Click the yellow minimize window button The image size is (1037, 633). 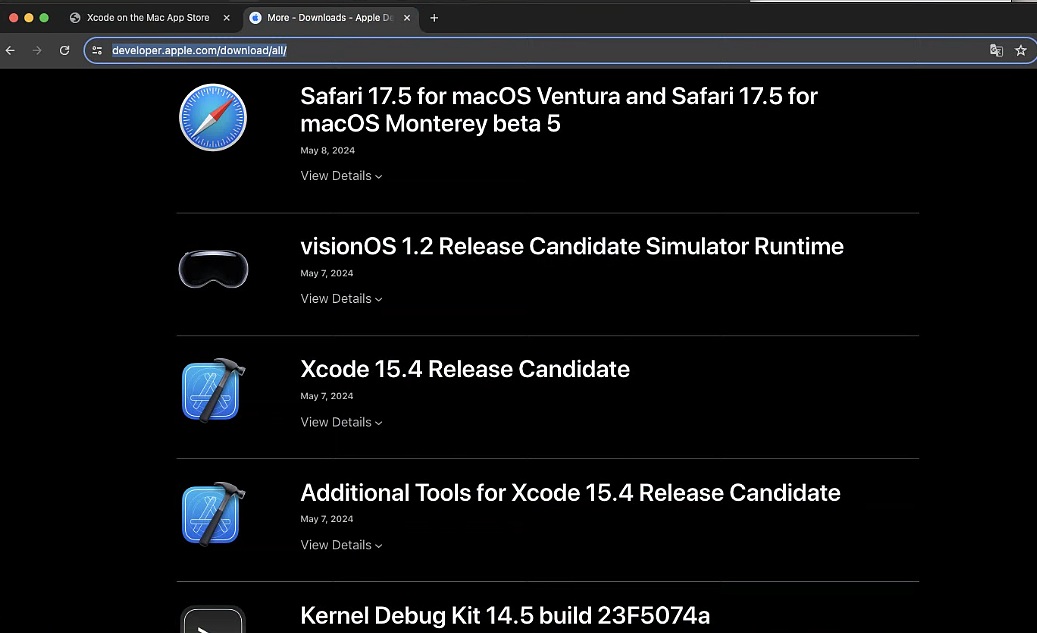tap(28, 18)
